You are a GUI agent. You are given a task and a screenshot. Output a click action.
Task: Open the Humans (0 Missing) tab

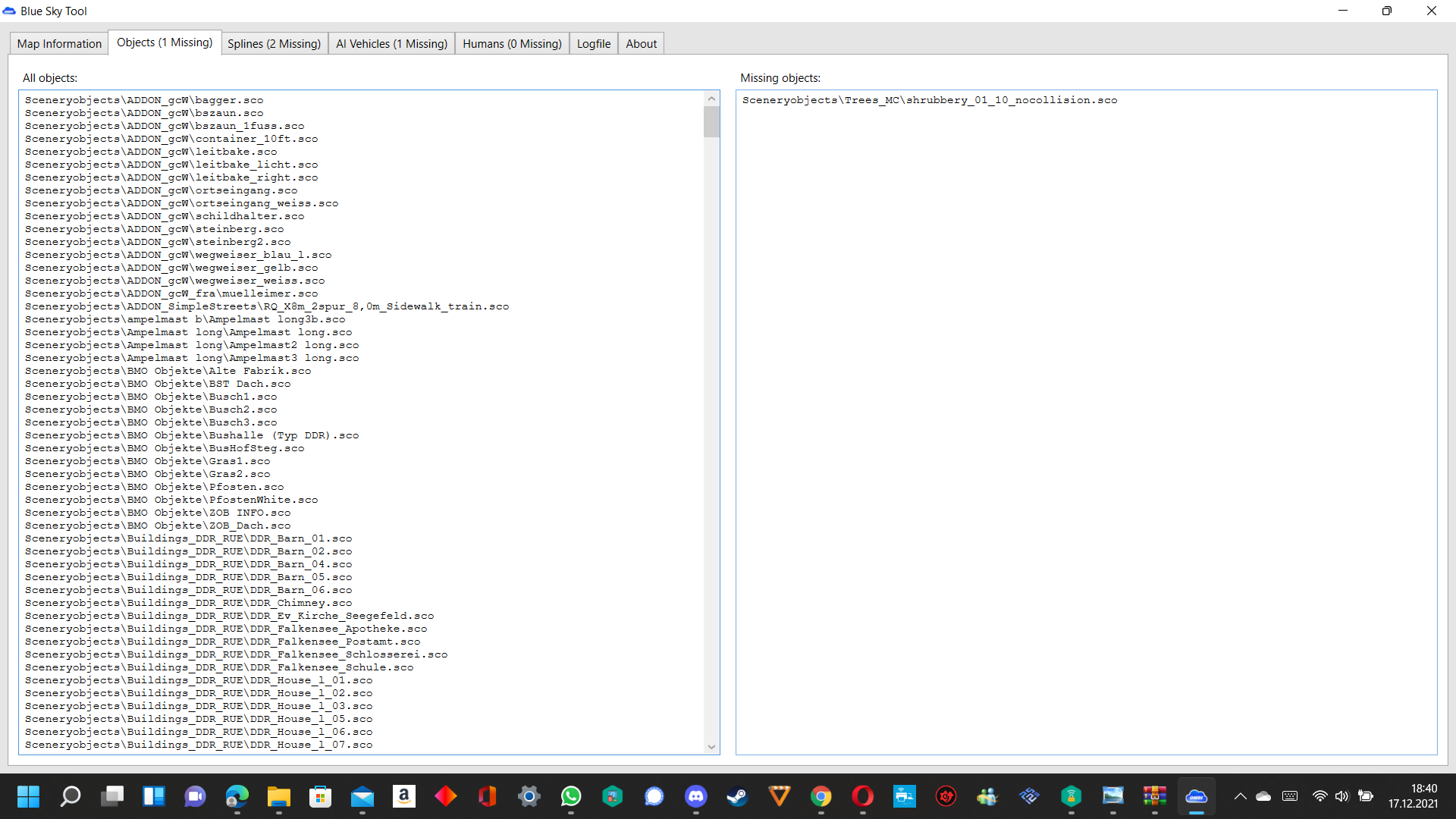(x=512, y=44)
